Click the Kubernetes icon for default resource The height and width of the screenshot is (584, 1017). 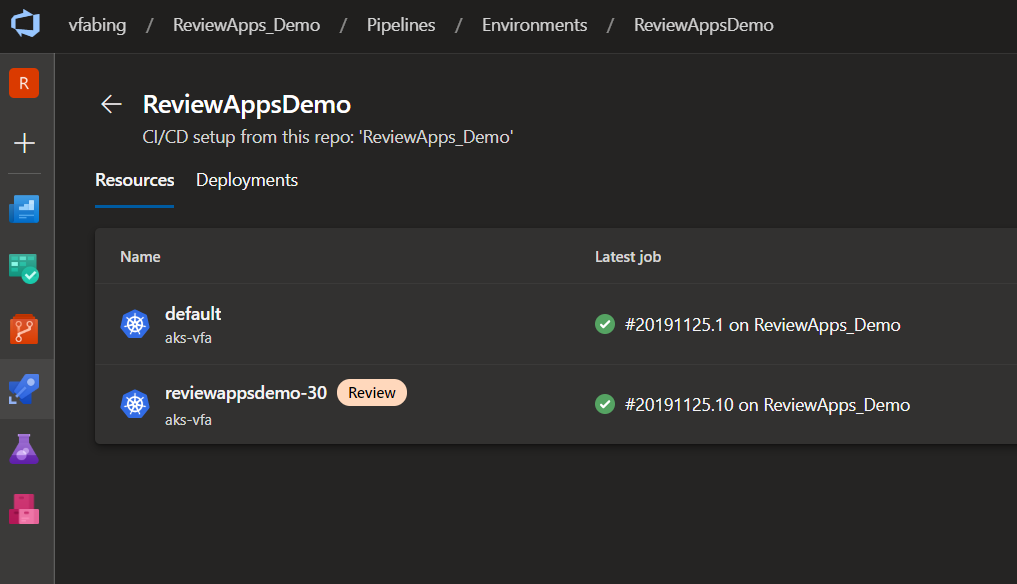[x=135, y=324]
